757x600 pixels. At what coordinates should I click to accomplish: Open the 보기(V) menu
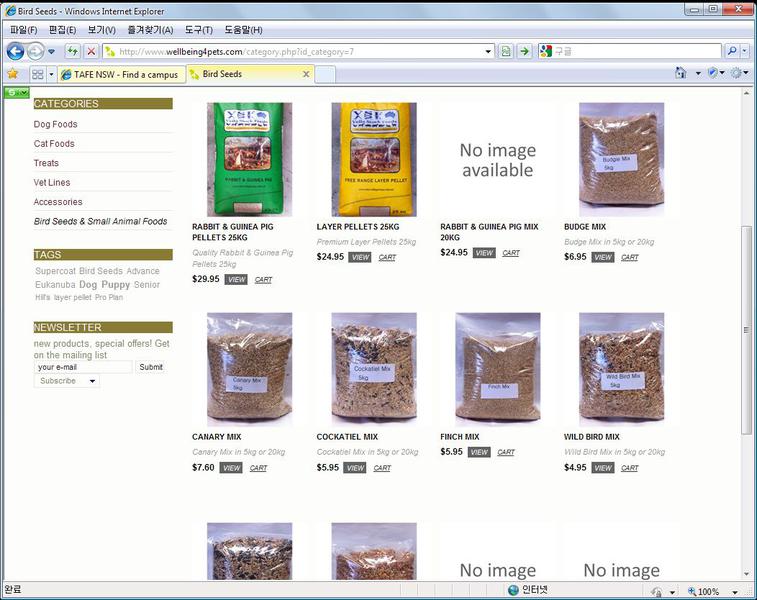pos(101,30)
